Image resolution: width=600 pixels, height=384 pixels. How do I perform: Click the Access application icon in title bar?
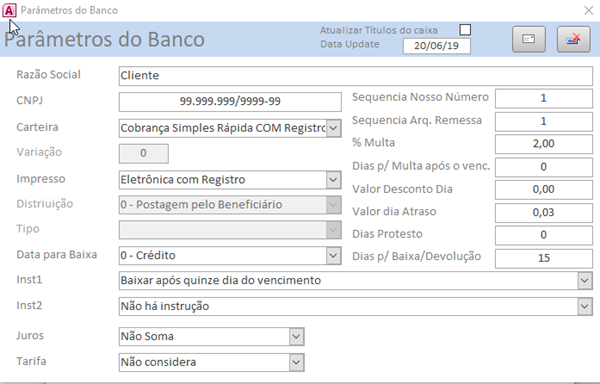tap(9, 10)
